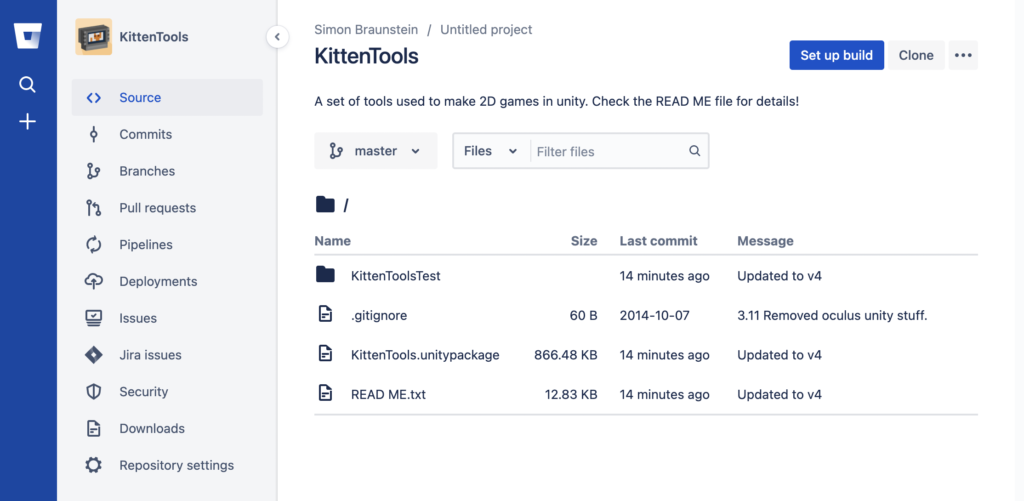
Task: Select Source in the sidebar
Action: (x=167, y=98)
